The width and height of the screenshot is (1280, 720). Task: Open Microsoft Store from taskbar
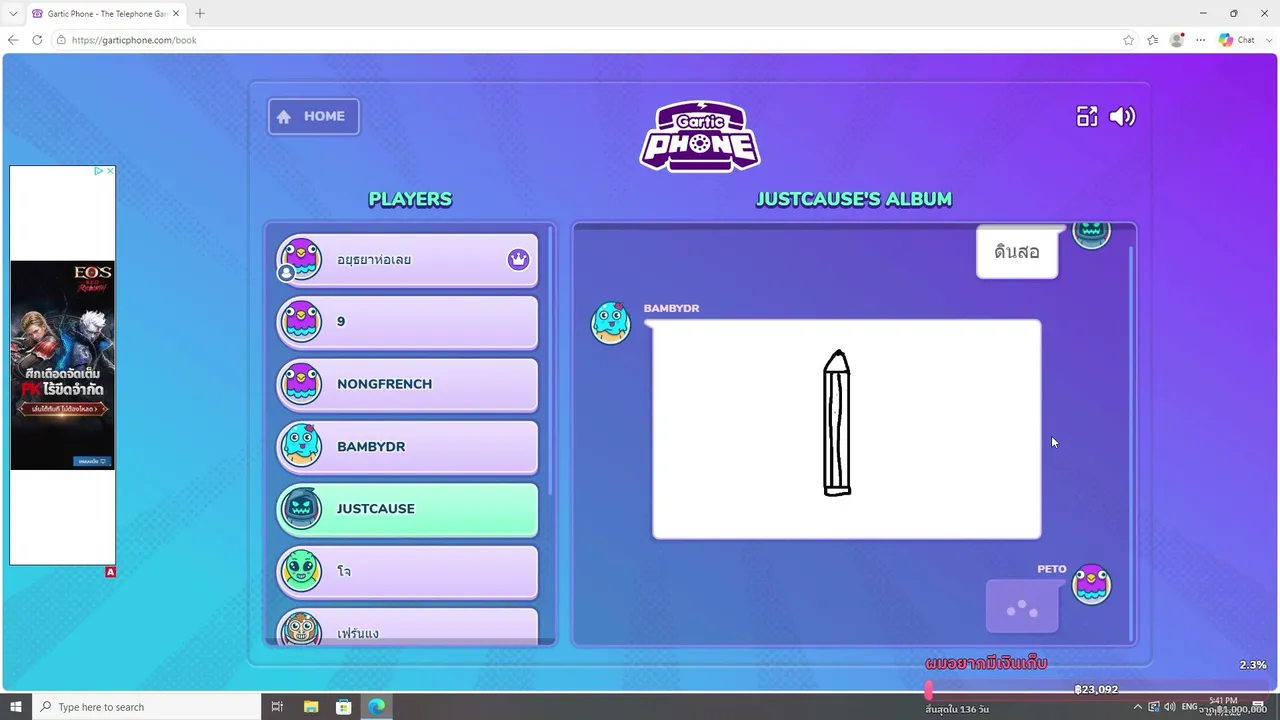344,707
